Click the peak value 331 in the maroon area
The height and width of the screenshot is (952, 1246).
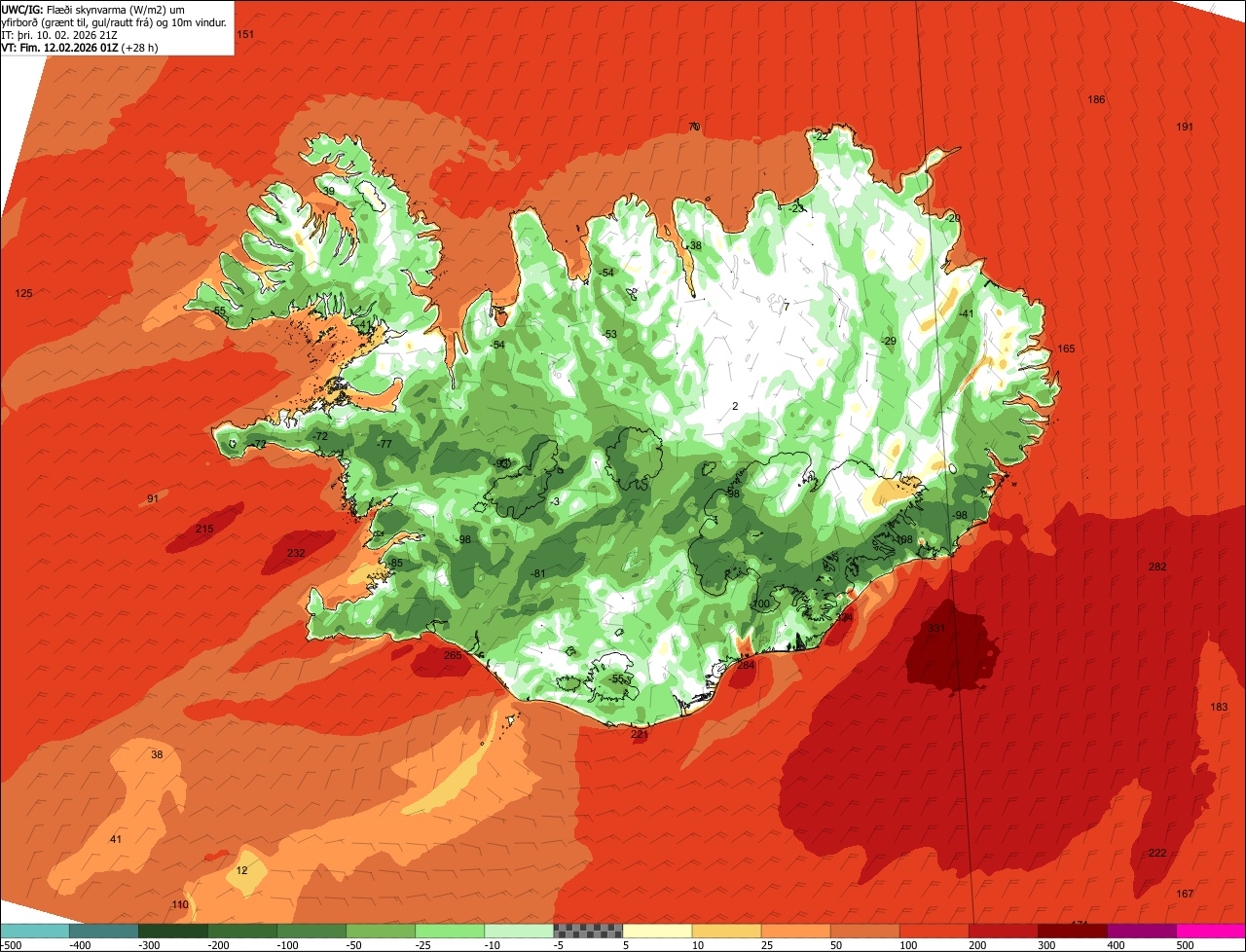[935, 628]
